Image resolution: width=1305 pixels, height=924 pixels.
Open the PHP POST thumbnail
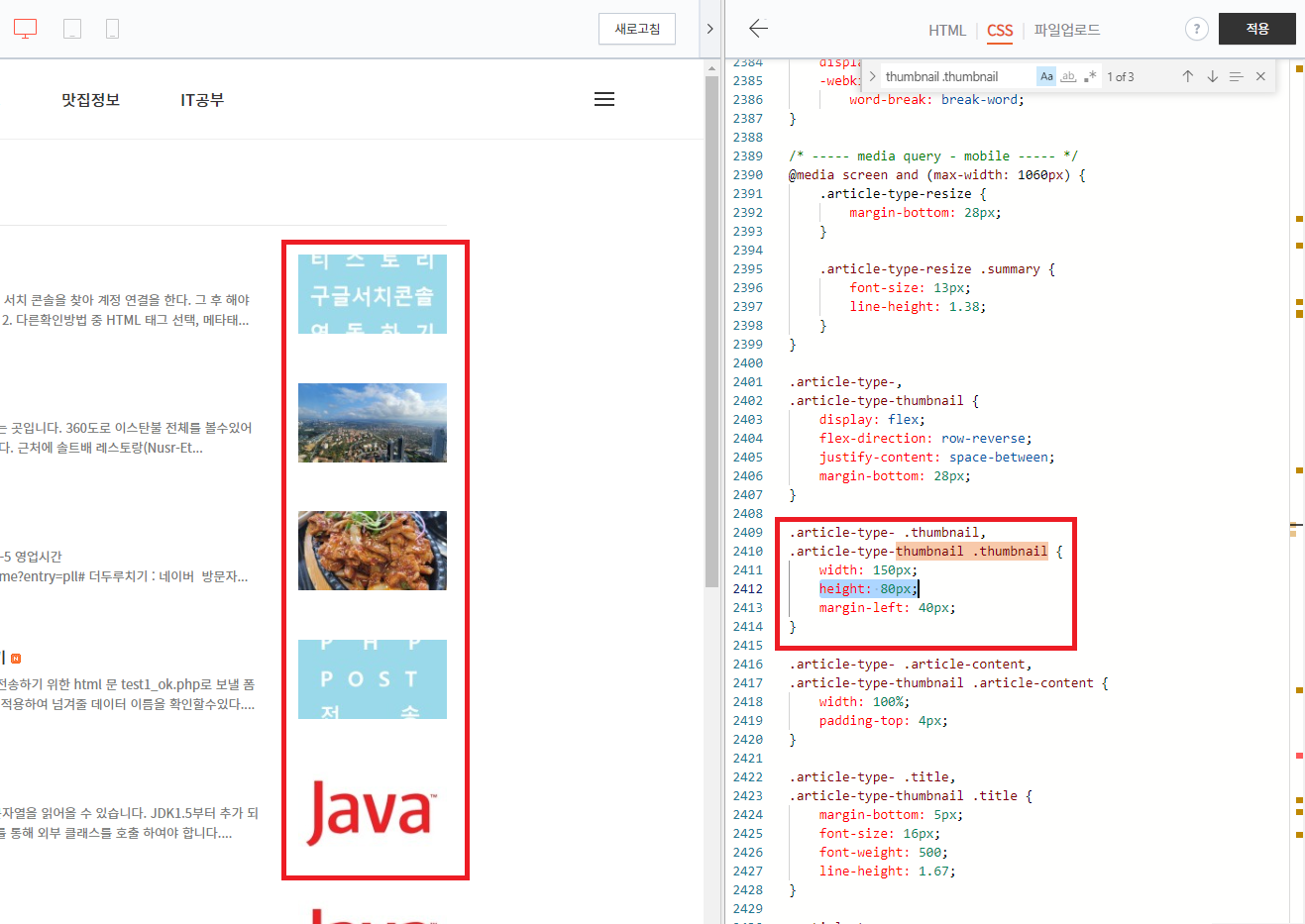coord(373,679)
